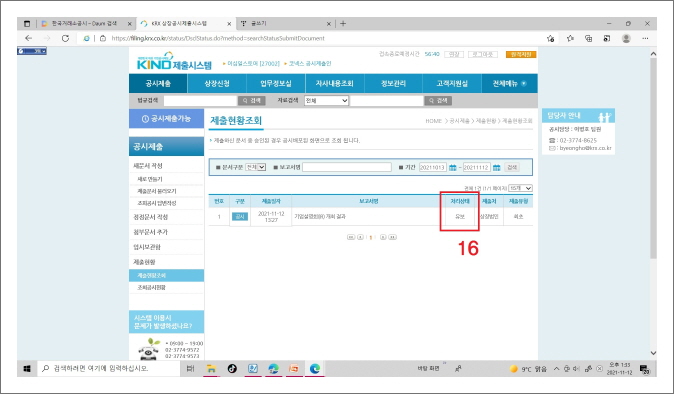The width and height of the screenshot is (674, 394).
Task: Click the 연장 session extend button
Action: pyautogui.click(x=454, y=55)
